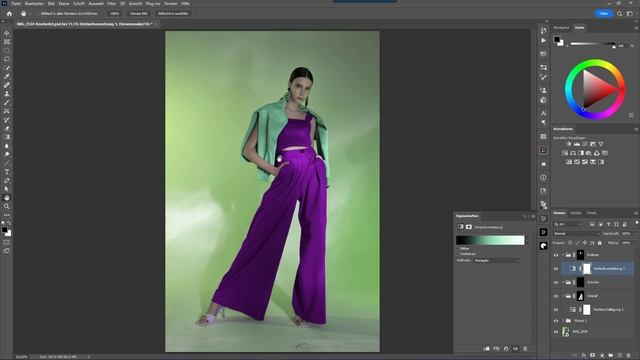The width and height of the screenshot is (640, 360).
Task: Click the blue Teilen share button
Action: [604, 13]
